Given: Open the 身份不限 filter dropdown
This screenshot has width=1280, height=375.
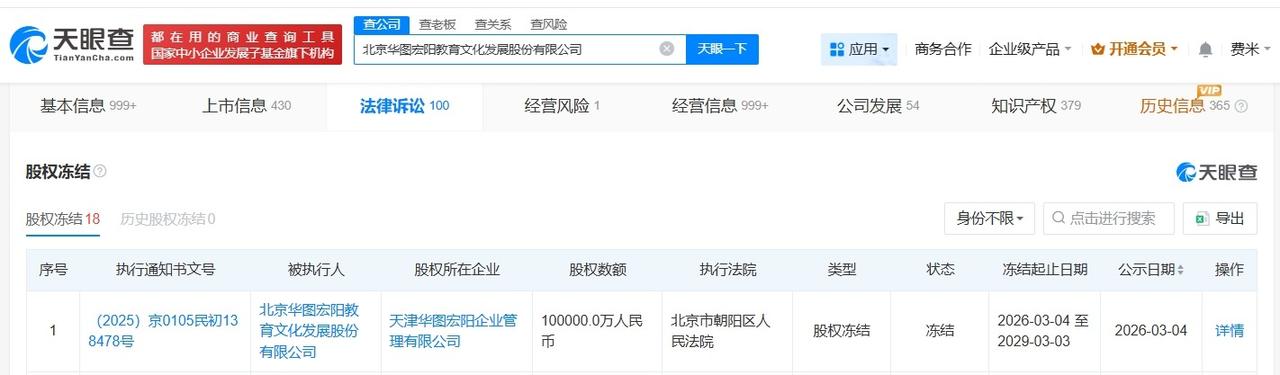Looking at the screenshot, I should click(x=989, y=218).
